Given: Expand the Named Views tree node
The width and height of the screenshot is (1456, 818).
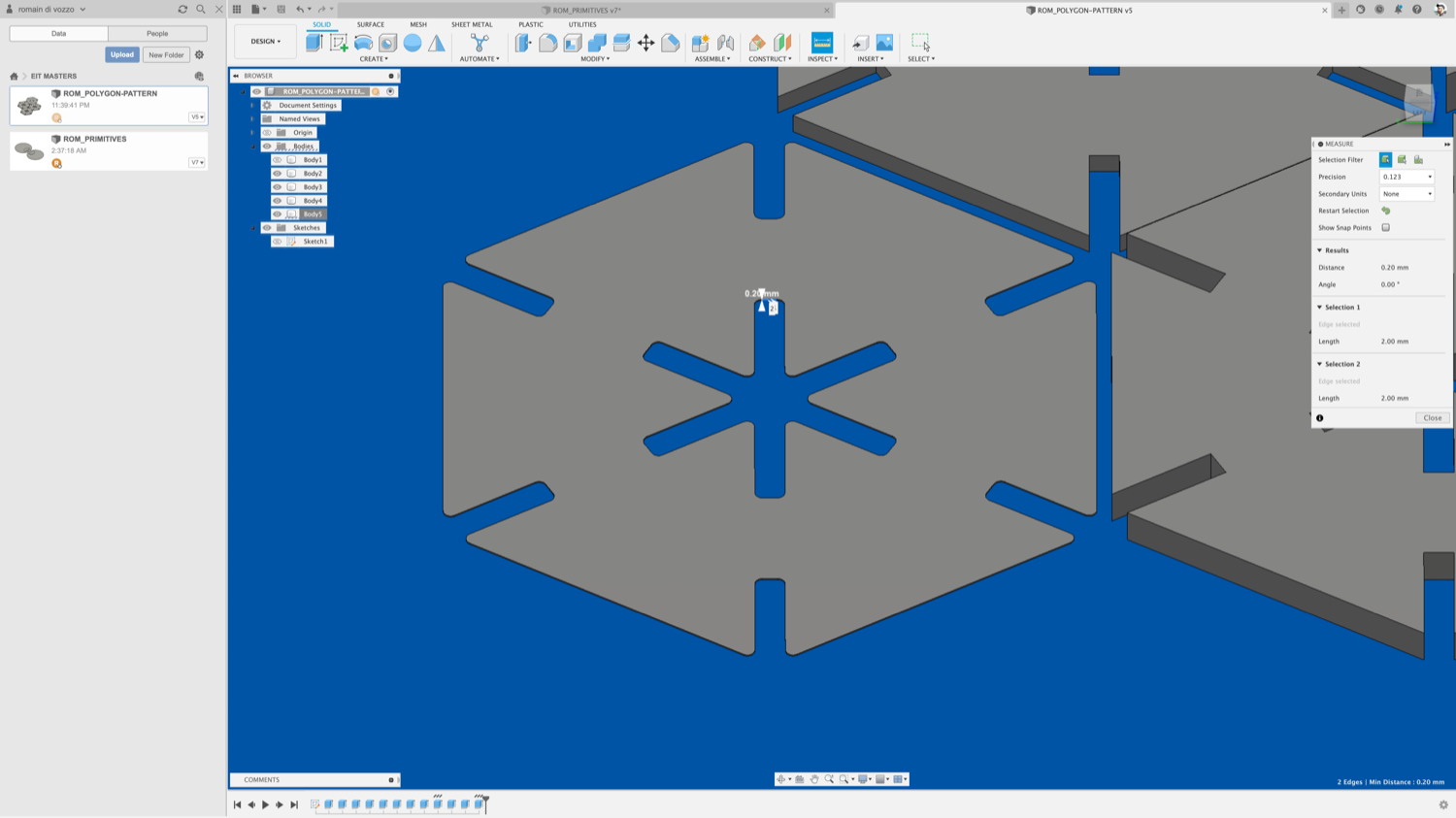Looking at the screenshot, I should pos(253,119).
